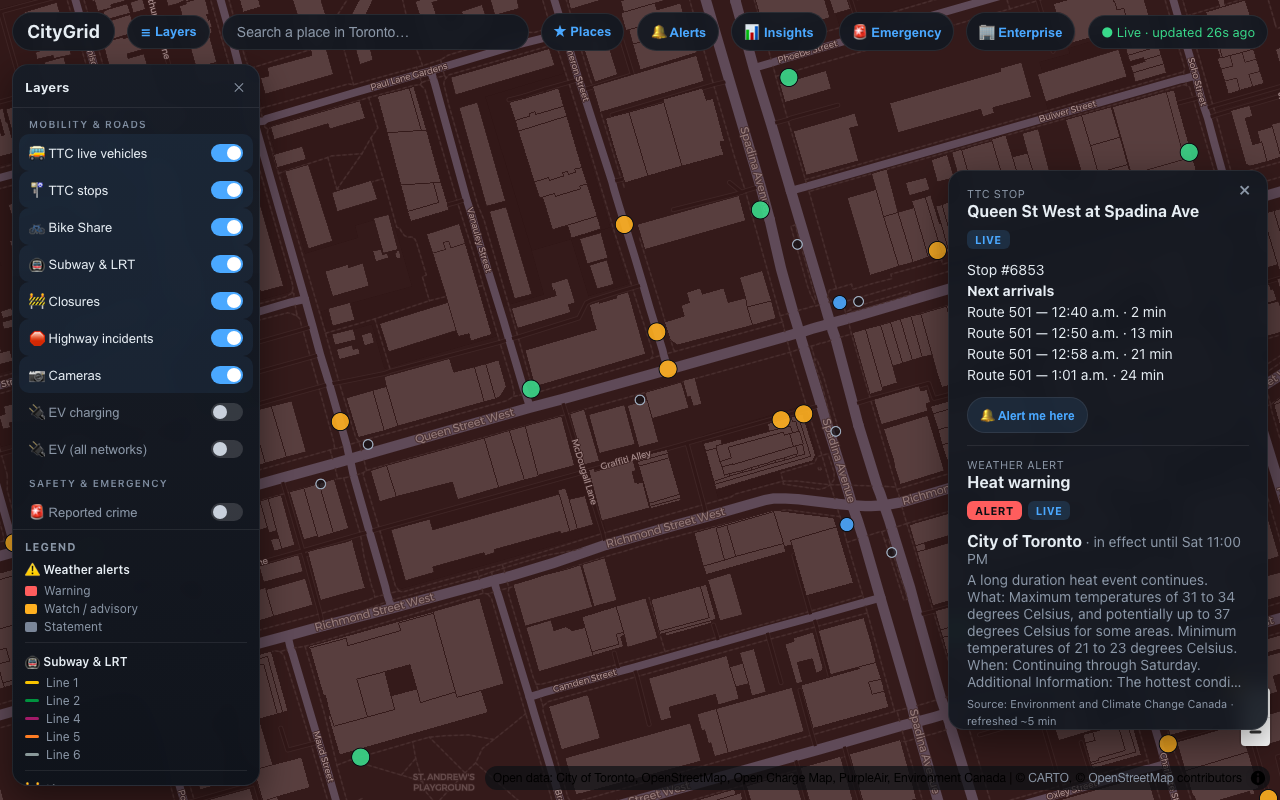Click the Subway & LRT layer row icon
The image size is (1280, 800).
(37, 264)
